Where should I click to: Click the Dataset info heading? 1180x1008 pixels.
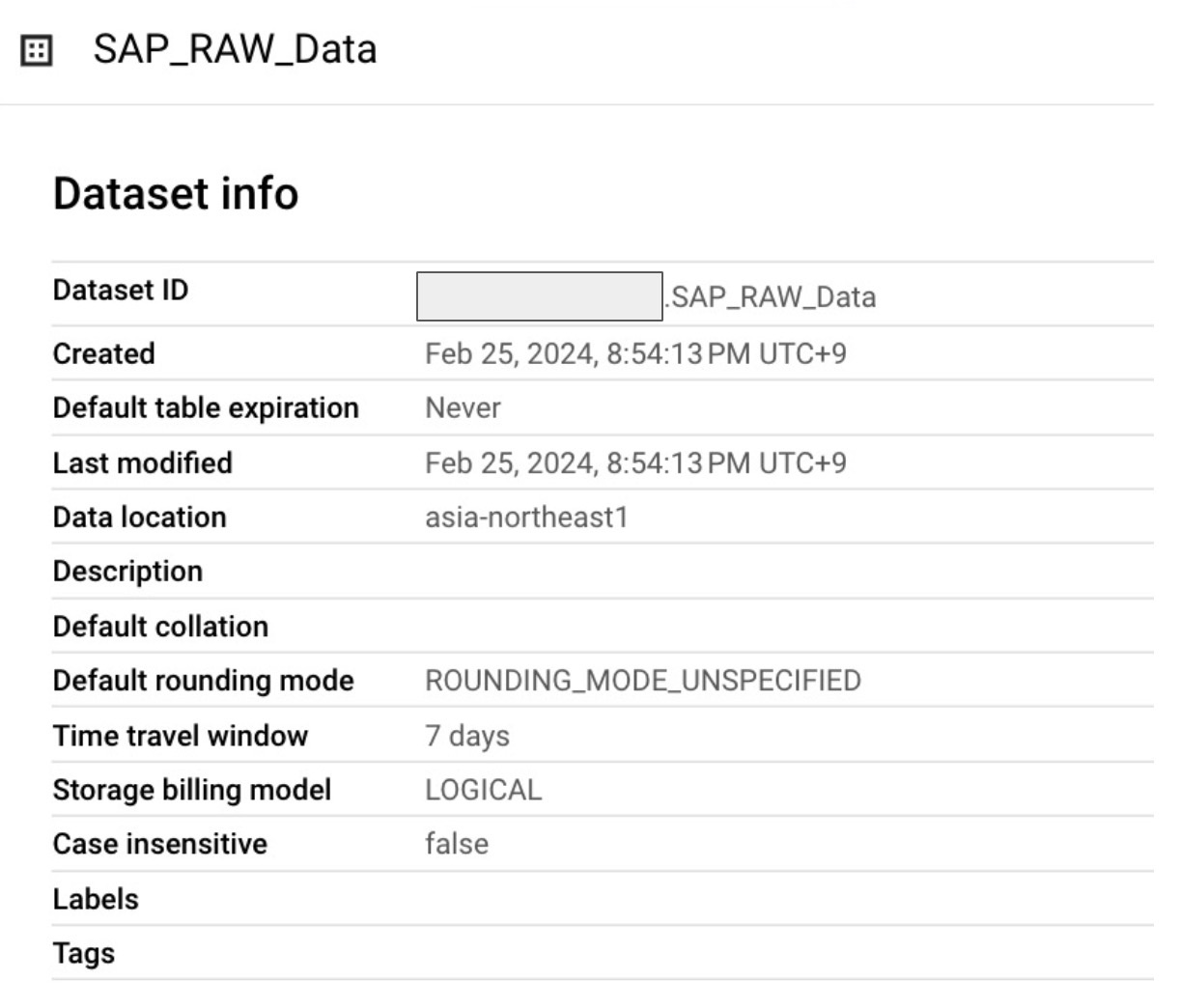[x=176, y=193]
